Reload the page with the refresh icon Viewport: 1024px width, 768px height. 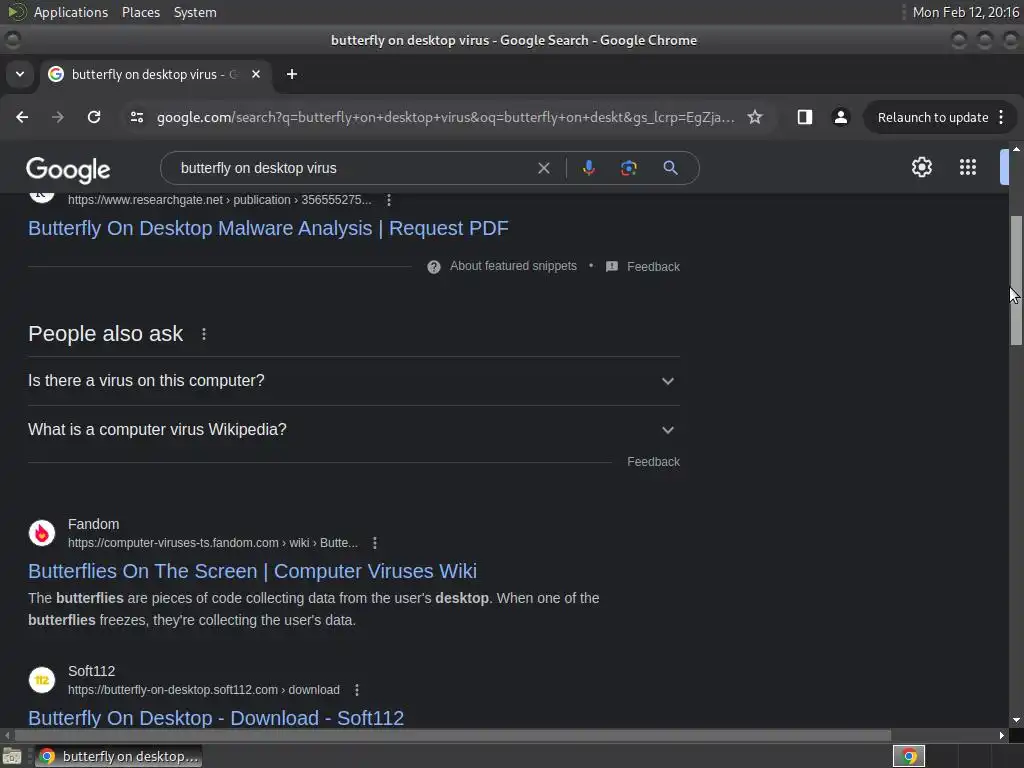coord(94,117)
